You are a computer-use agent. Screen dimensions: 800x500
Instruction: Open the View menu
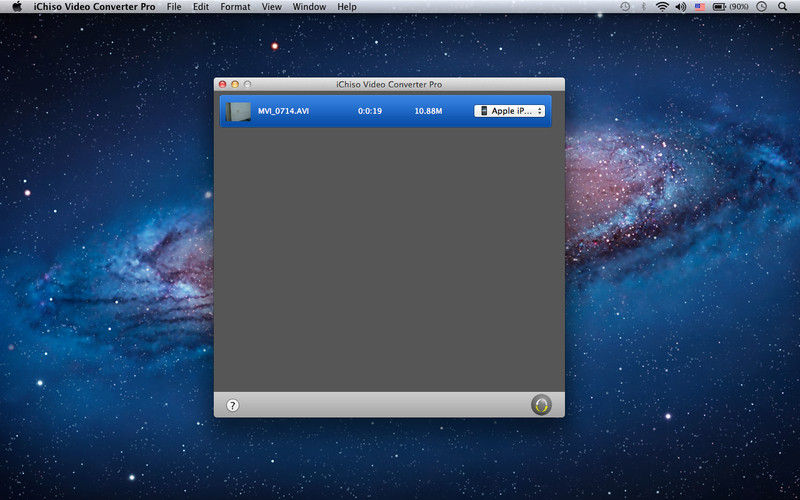click(271, 7)
